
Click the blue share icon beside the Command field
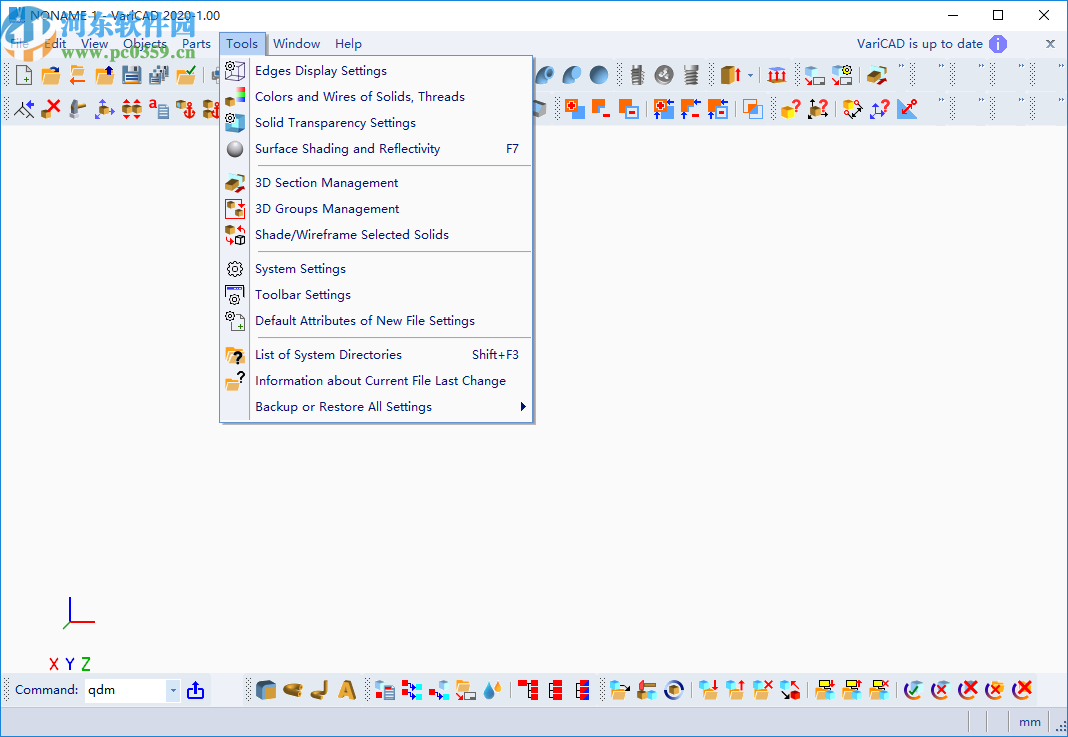click(195, 690)
